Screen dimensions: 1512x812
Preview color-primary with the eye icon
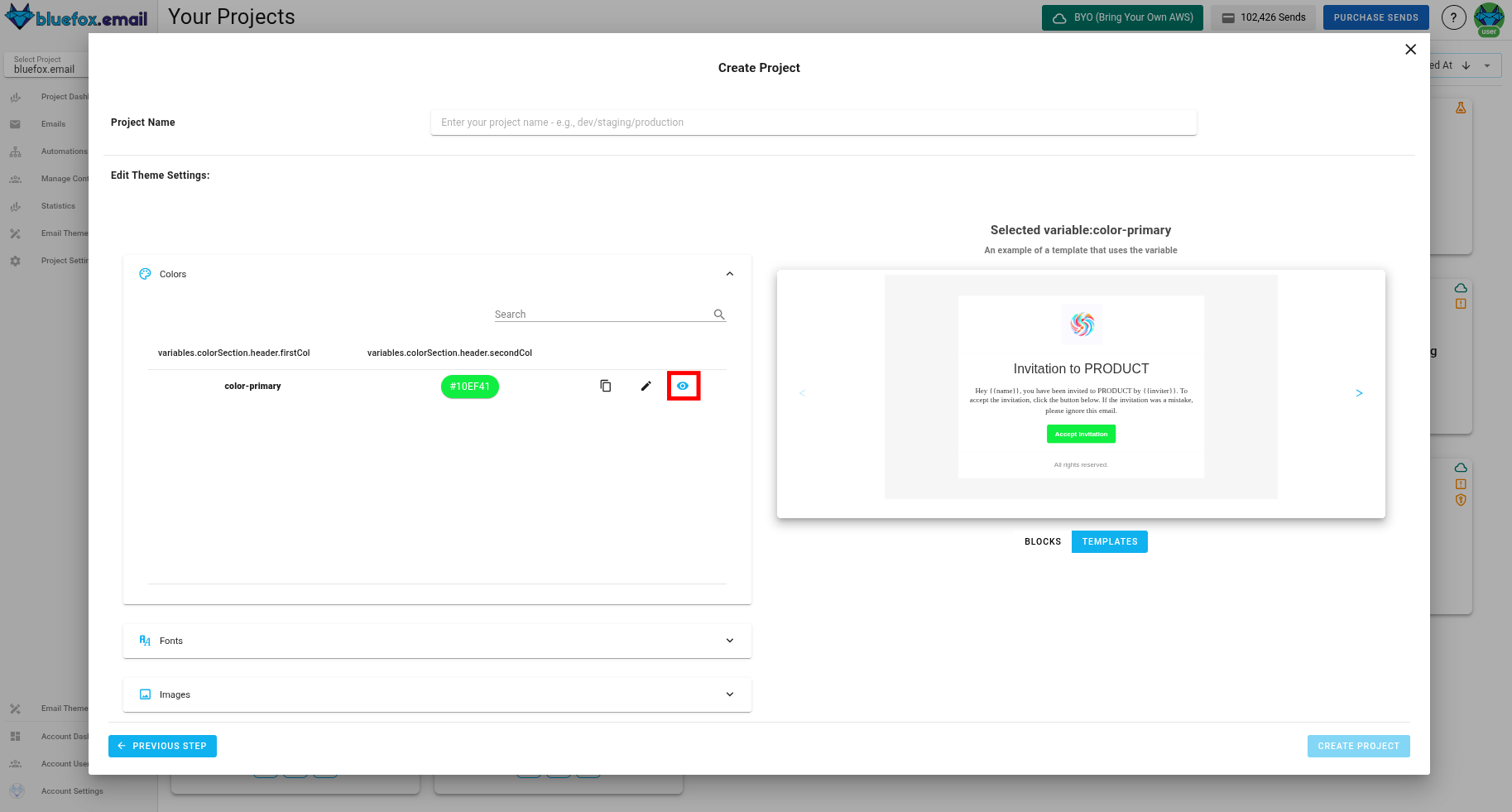tap(683, 386)
